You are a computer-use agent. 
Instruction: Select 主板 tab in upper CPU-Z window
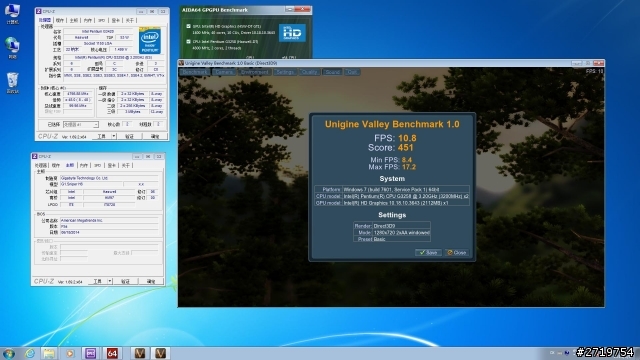[x=73, y=20]
